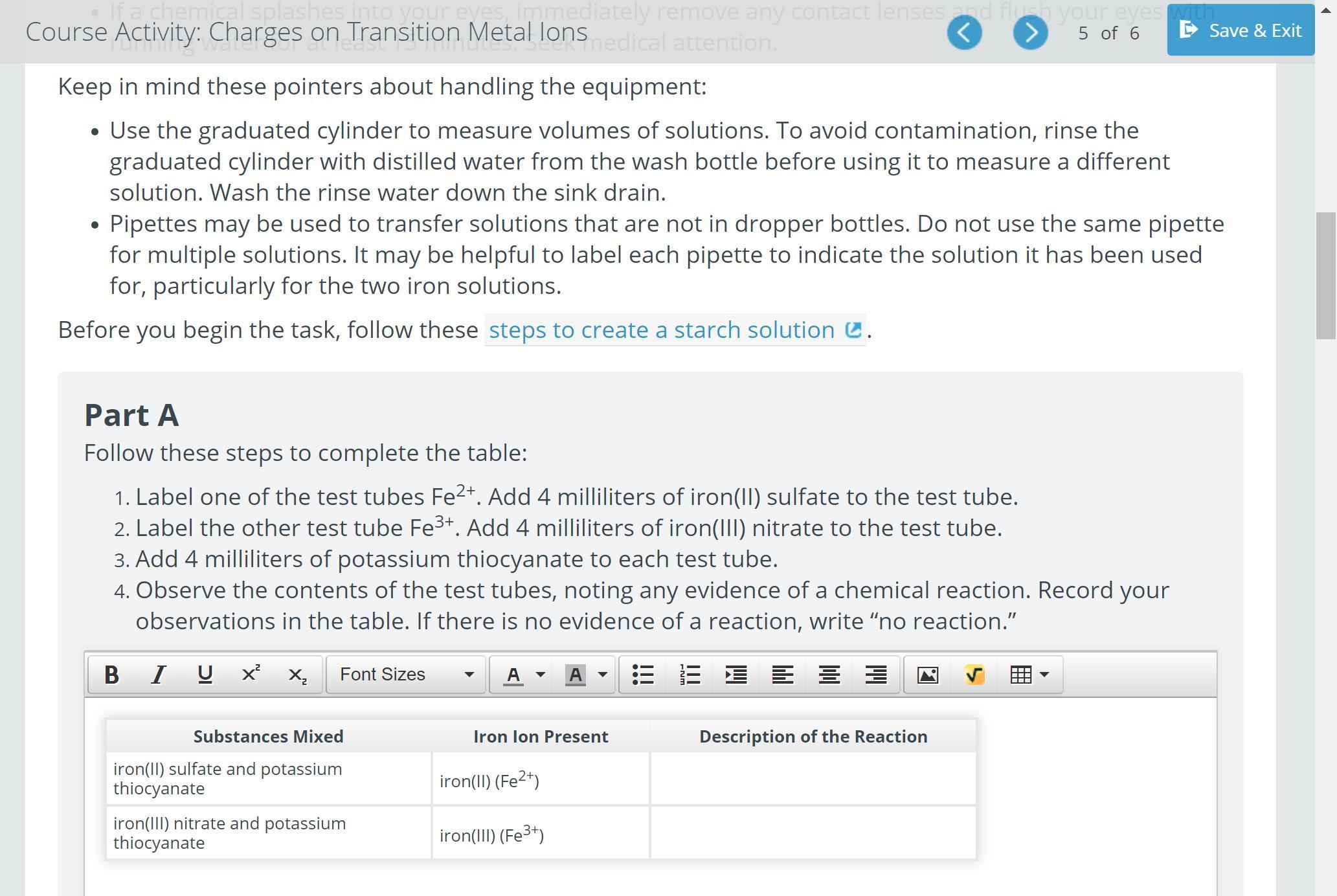The width and height of the screenshot is (1337, 896).
Task: Apply subscript formatting
Action: (298, 675)
